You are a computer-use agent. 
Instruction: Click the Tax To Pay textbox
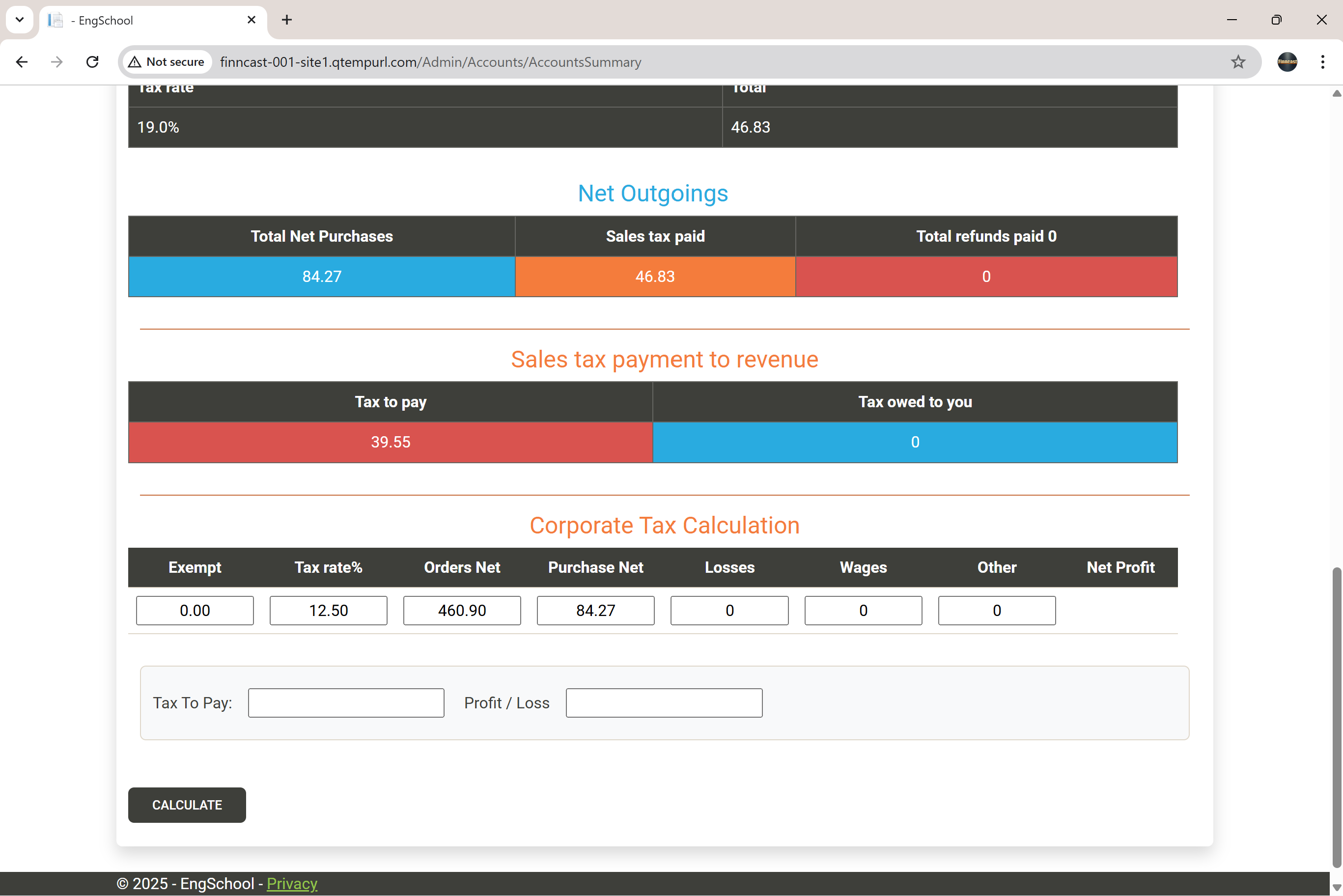coord(346,703)
